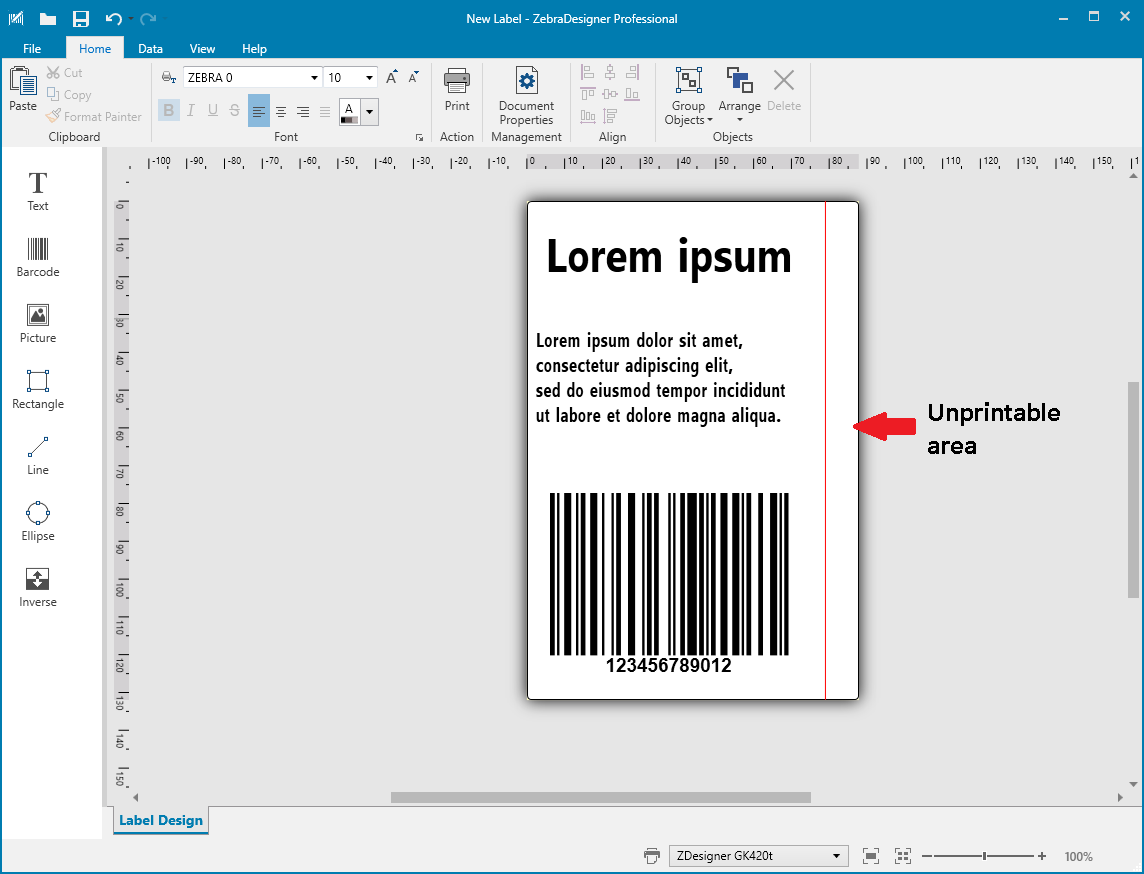The image size is (1144, 874).
Task: Open the font size dropdown
Action: (x=367, y=77)
